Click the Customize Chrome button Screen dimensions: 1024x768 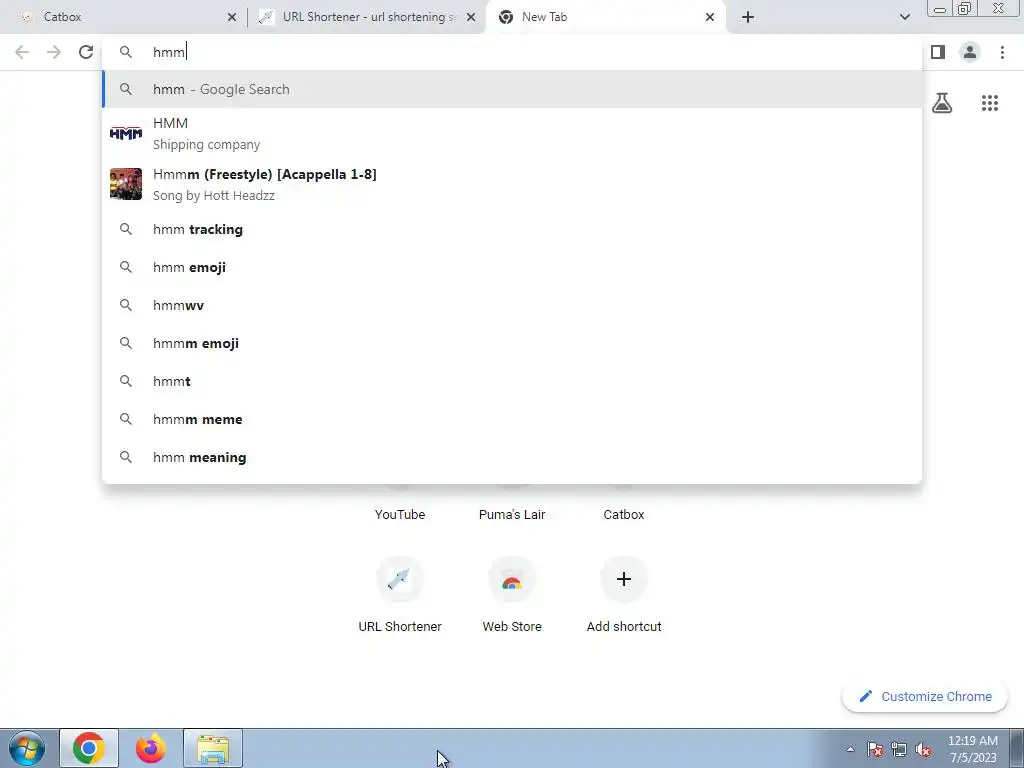click(x=925, y=697)
